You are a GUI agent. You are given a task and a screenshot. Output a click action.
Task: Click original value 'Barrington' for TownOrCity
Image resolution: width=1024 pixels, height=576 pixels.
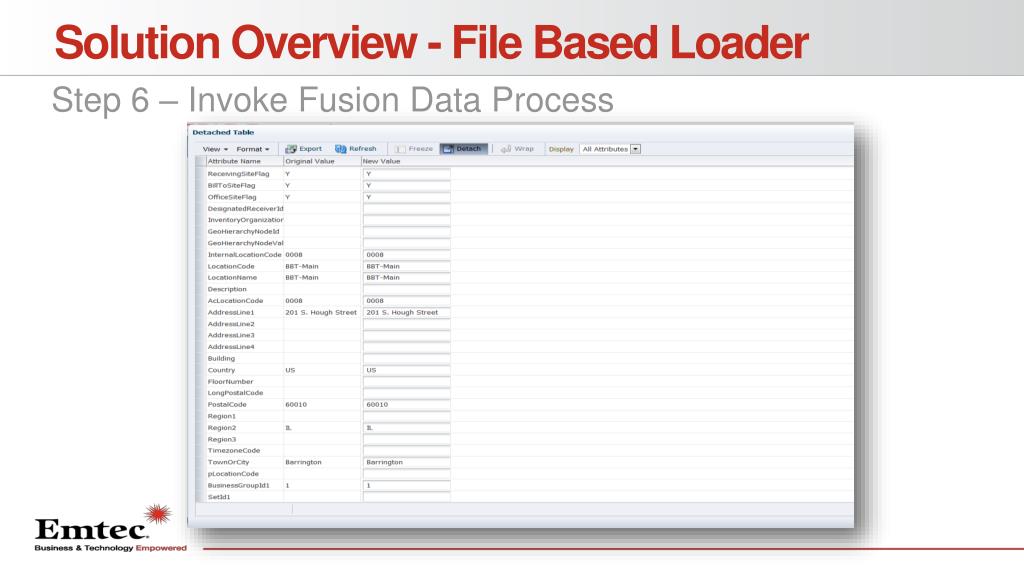click(x=303, y=462)
